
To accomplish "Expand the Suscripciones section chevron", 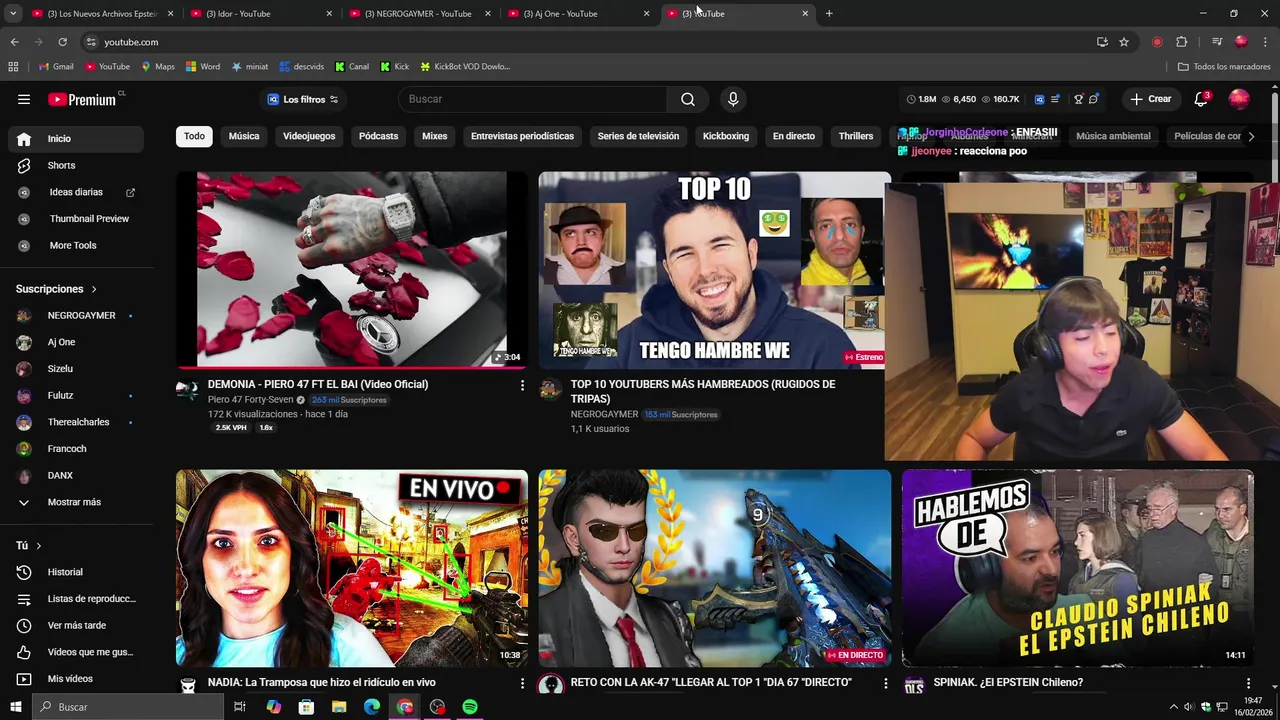I will tap(94, 289).
